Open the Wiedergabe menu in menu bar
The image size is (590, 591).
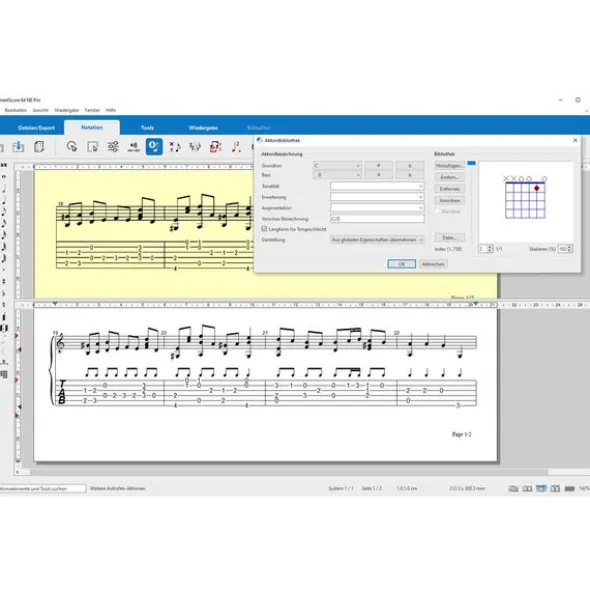click(66, 110)
